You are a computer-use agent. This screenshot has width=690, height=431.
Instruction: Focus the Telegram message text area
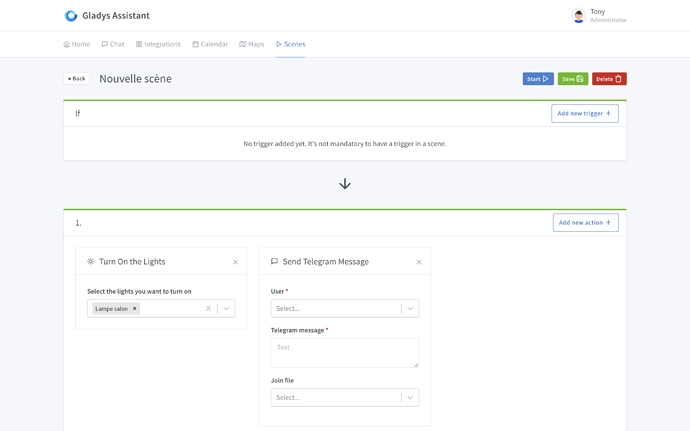coord(345,353)
